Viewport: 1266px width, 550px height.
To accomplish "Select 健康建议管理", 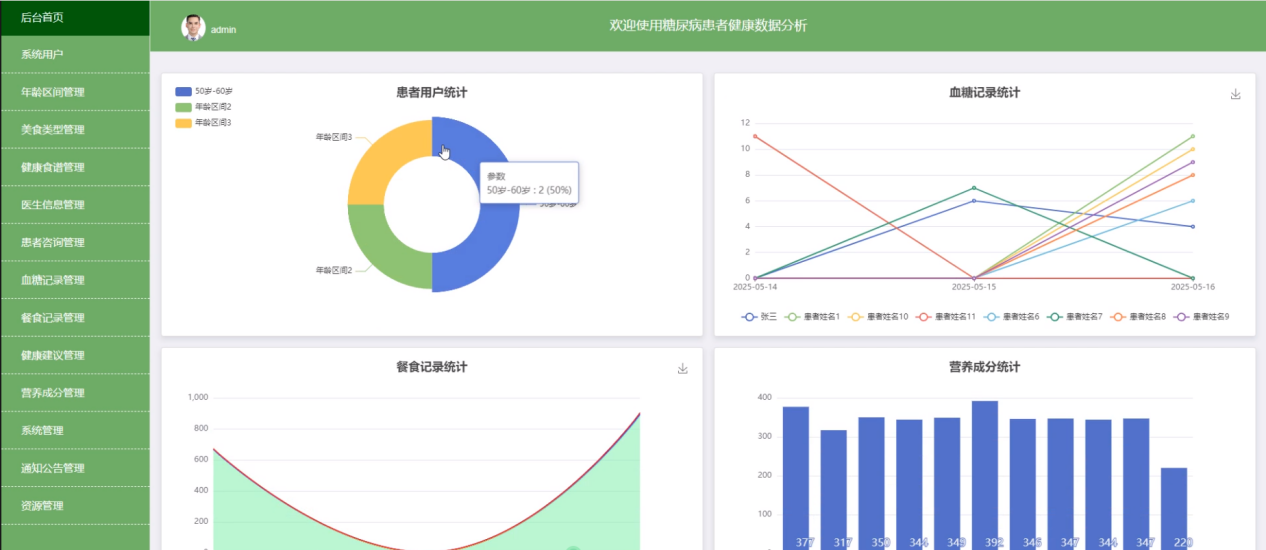I will click(75, 355).
